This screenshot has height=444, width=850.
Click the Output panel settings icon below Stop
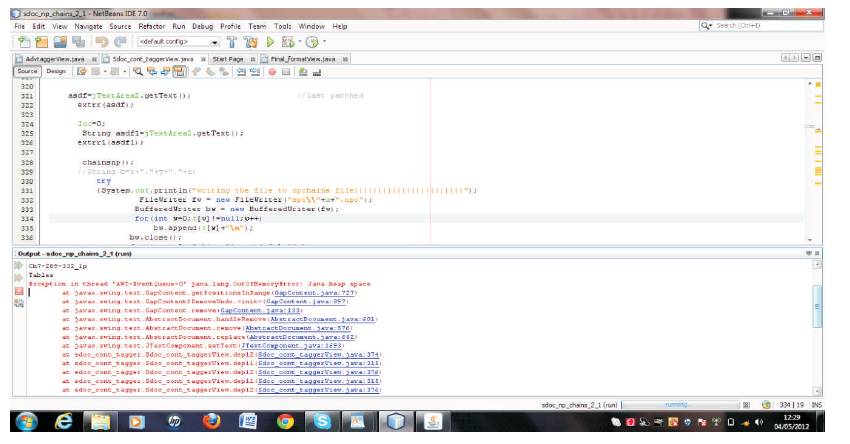pos(19,304)
